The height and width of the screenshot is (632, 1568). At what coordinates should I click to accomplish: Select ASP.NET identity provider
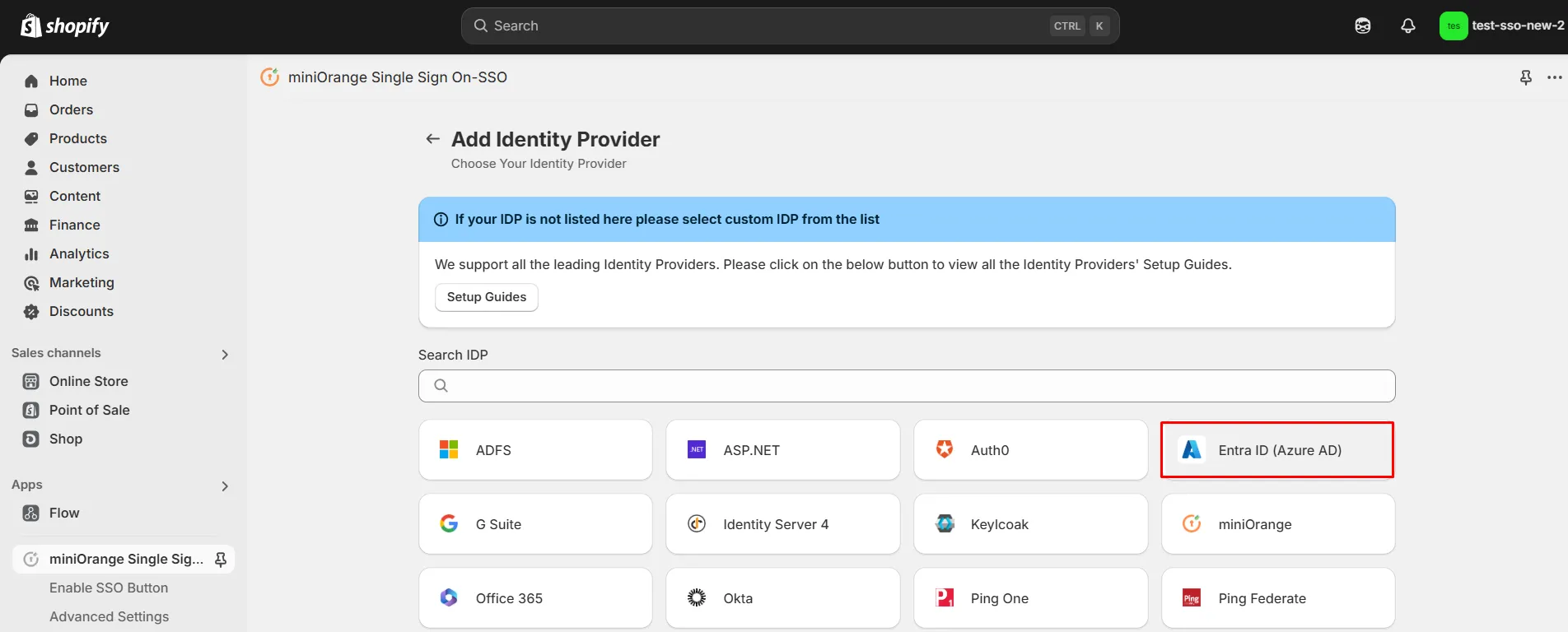coord(782,450)
